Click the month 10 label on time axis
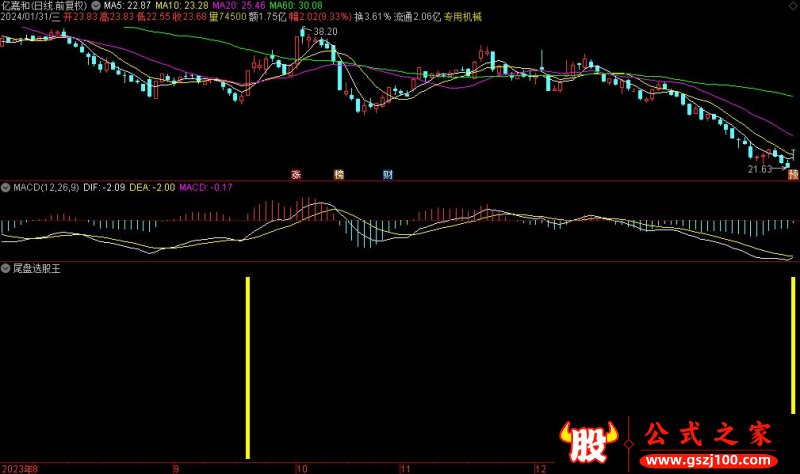Viewport: 800px width, 474px height. click(x=302, y=469)
